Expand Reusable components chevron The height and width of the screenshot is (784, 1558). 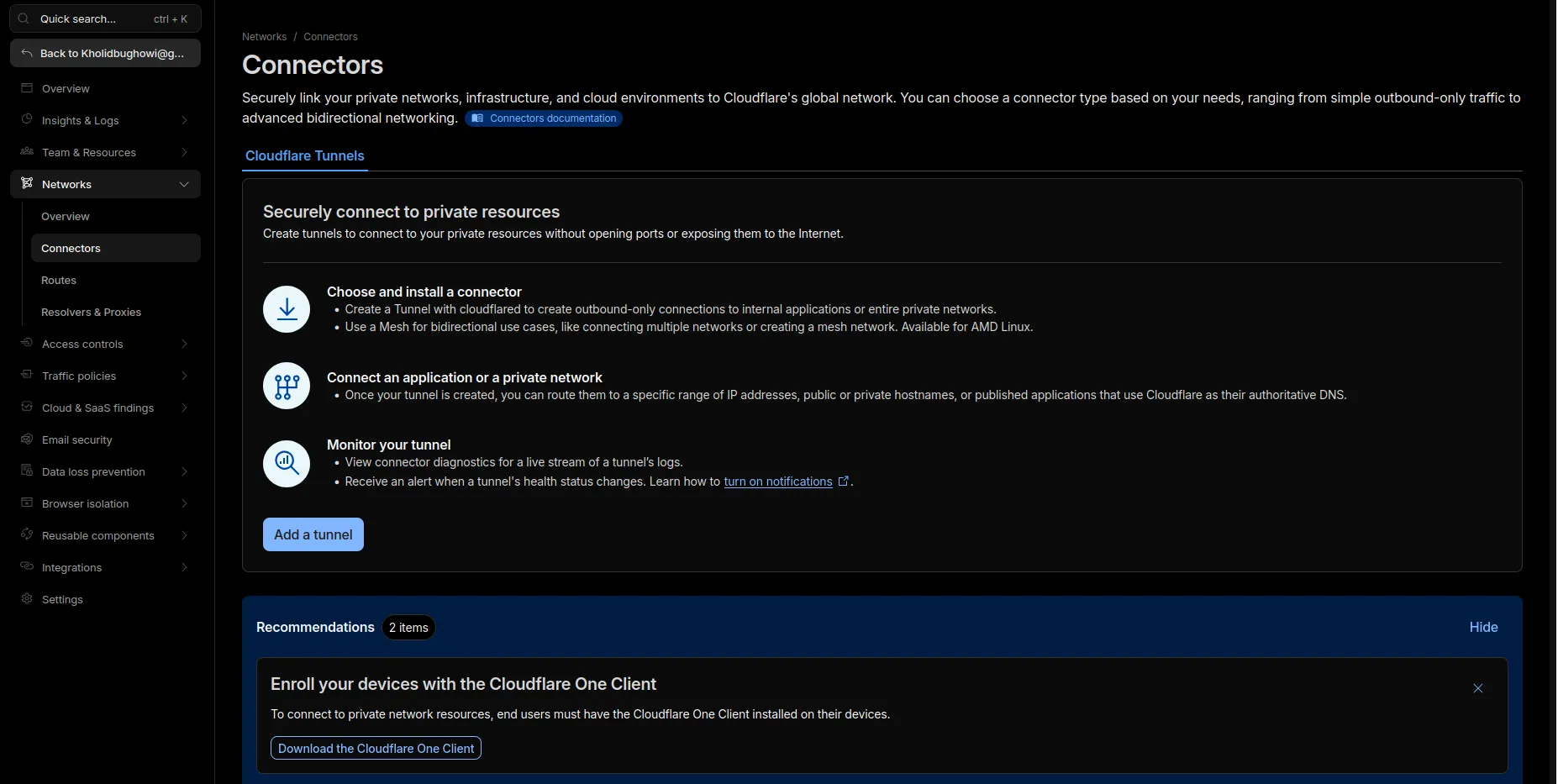coord(184,535)
